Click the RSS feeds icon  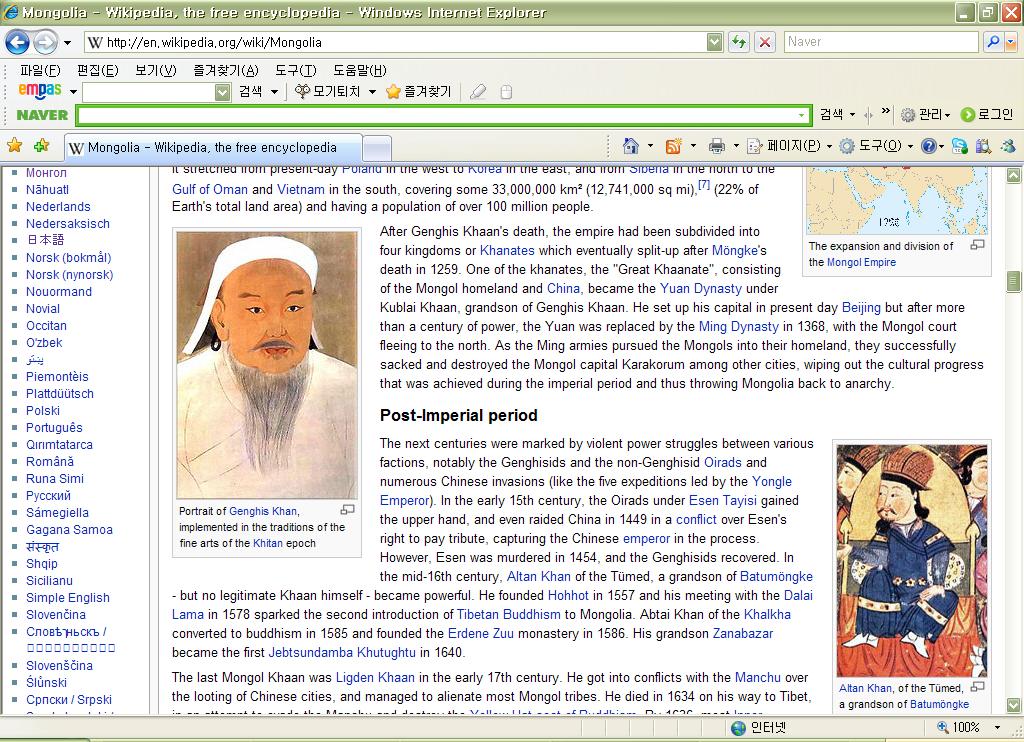pyautogui.click(x=673, y=146)
